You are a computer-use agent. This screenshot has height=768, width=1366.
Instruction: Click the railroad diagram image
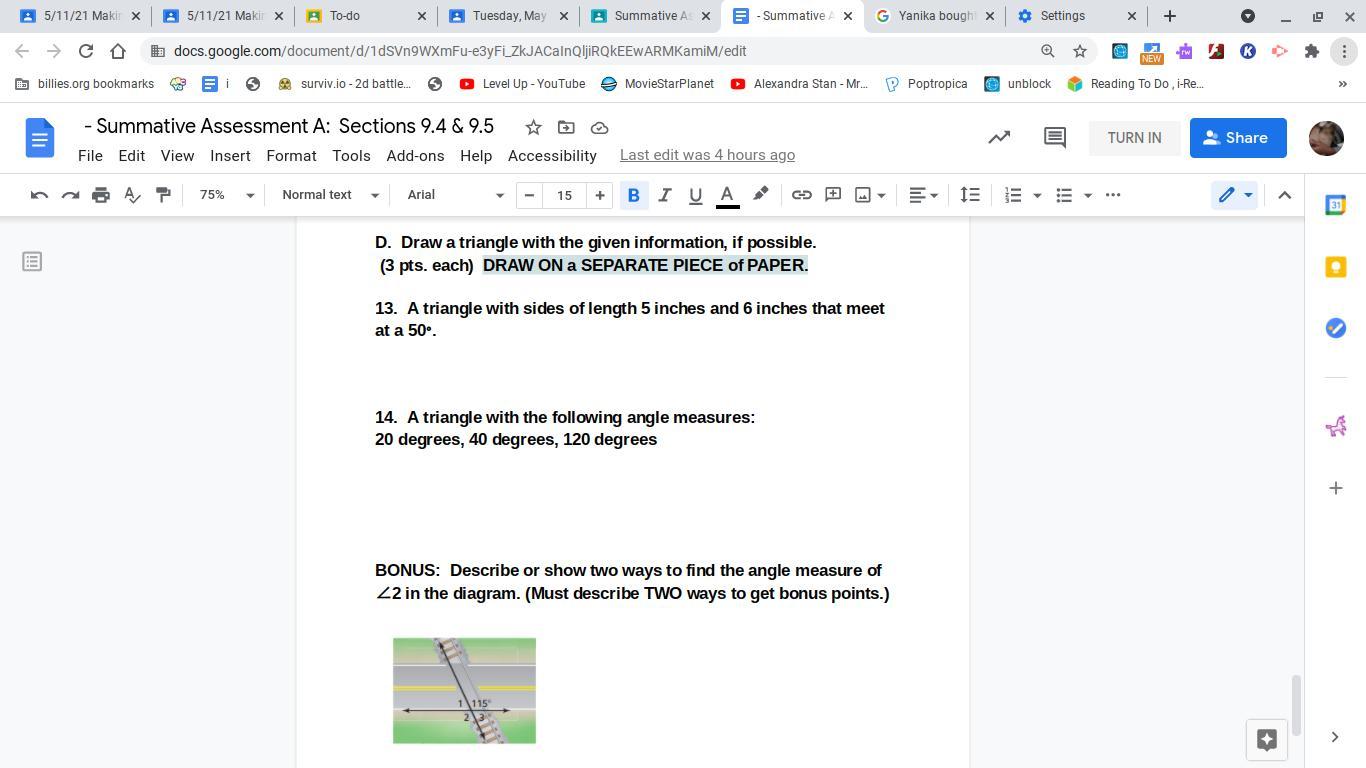pos(464,690)
